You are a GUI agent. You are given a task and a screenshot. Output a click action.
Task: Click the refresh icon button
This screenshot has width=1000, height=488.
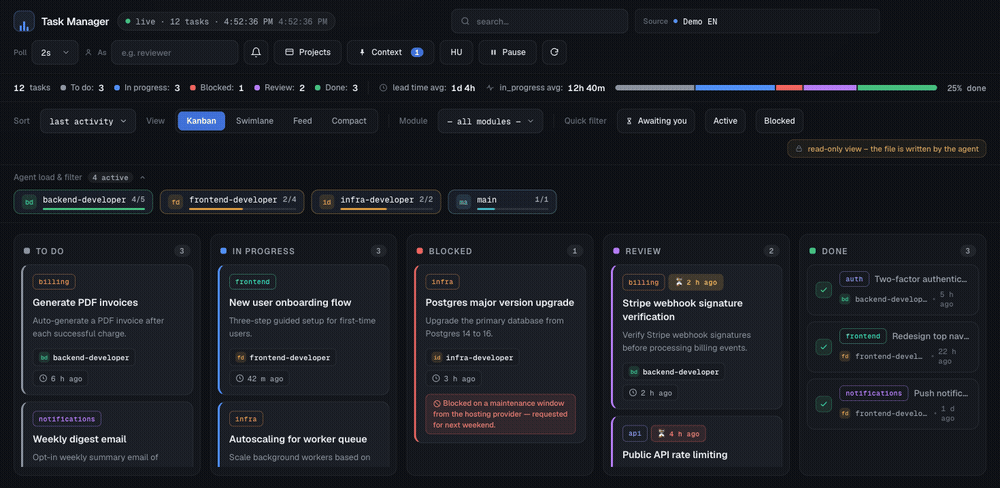tap(554, 52)
